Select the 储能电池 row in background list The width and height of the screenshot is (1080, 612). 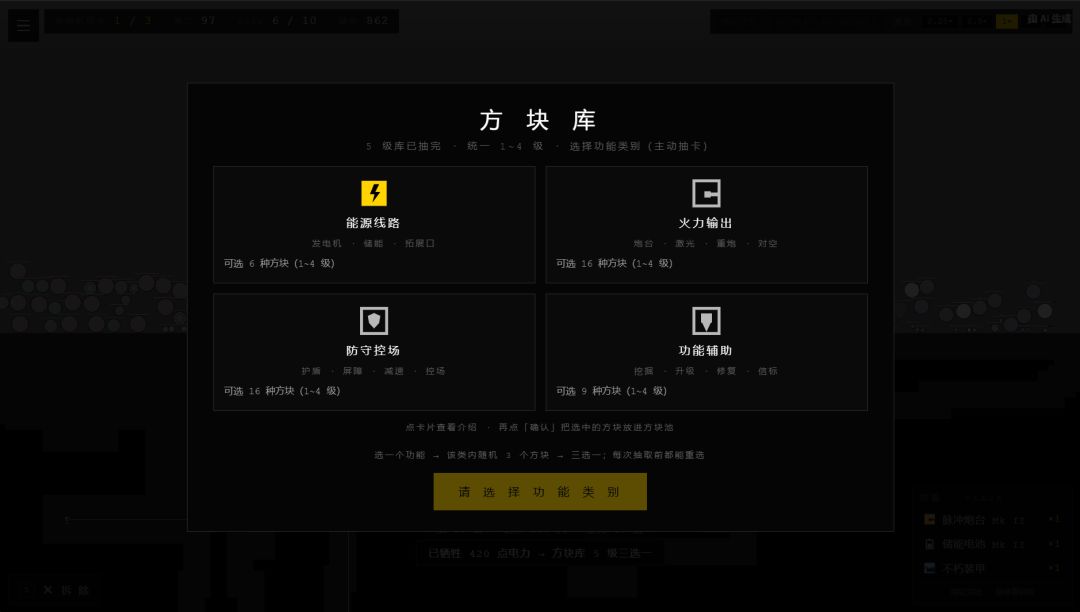coord(992,544)
